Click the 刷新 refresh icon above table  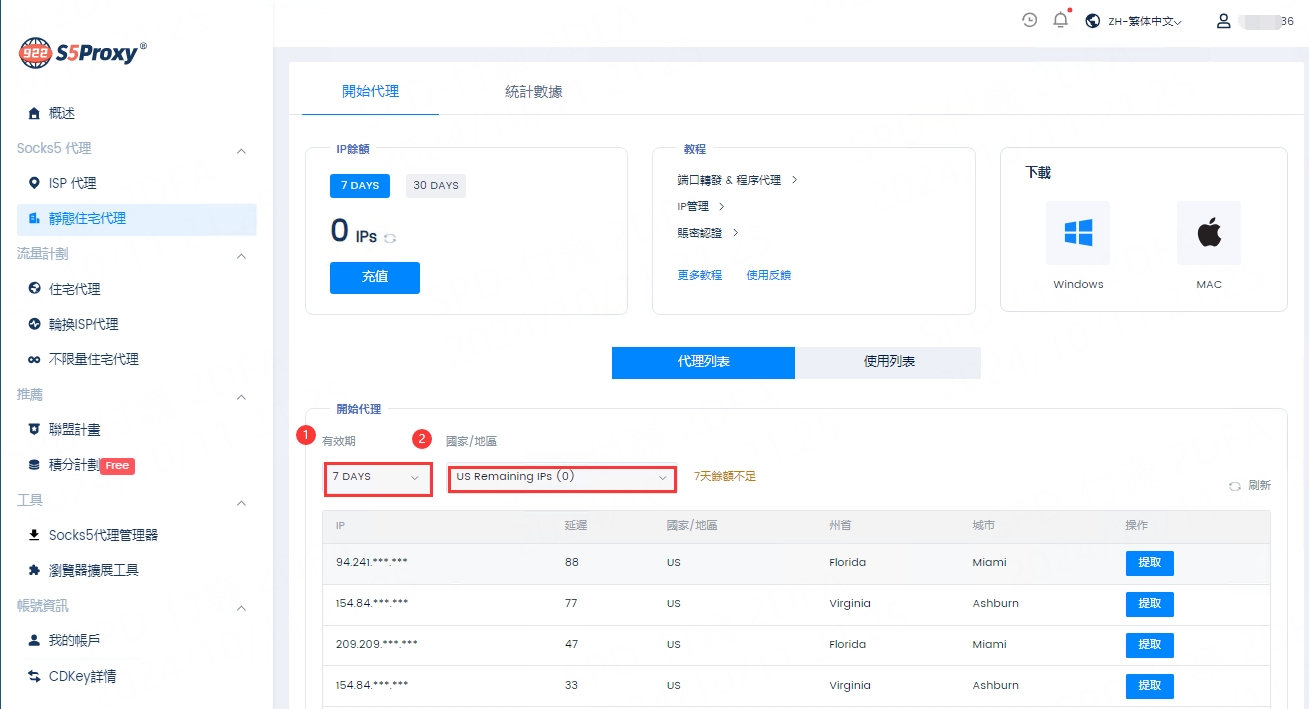(x=1235, y=486)
